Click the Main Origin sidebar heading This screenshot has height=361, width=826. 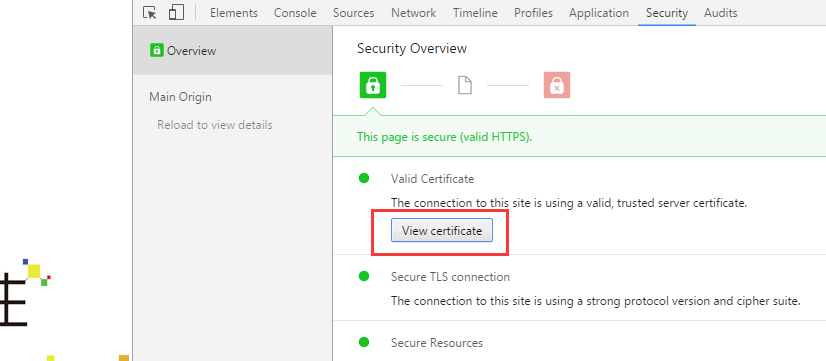coord(180,97)
